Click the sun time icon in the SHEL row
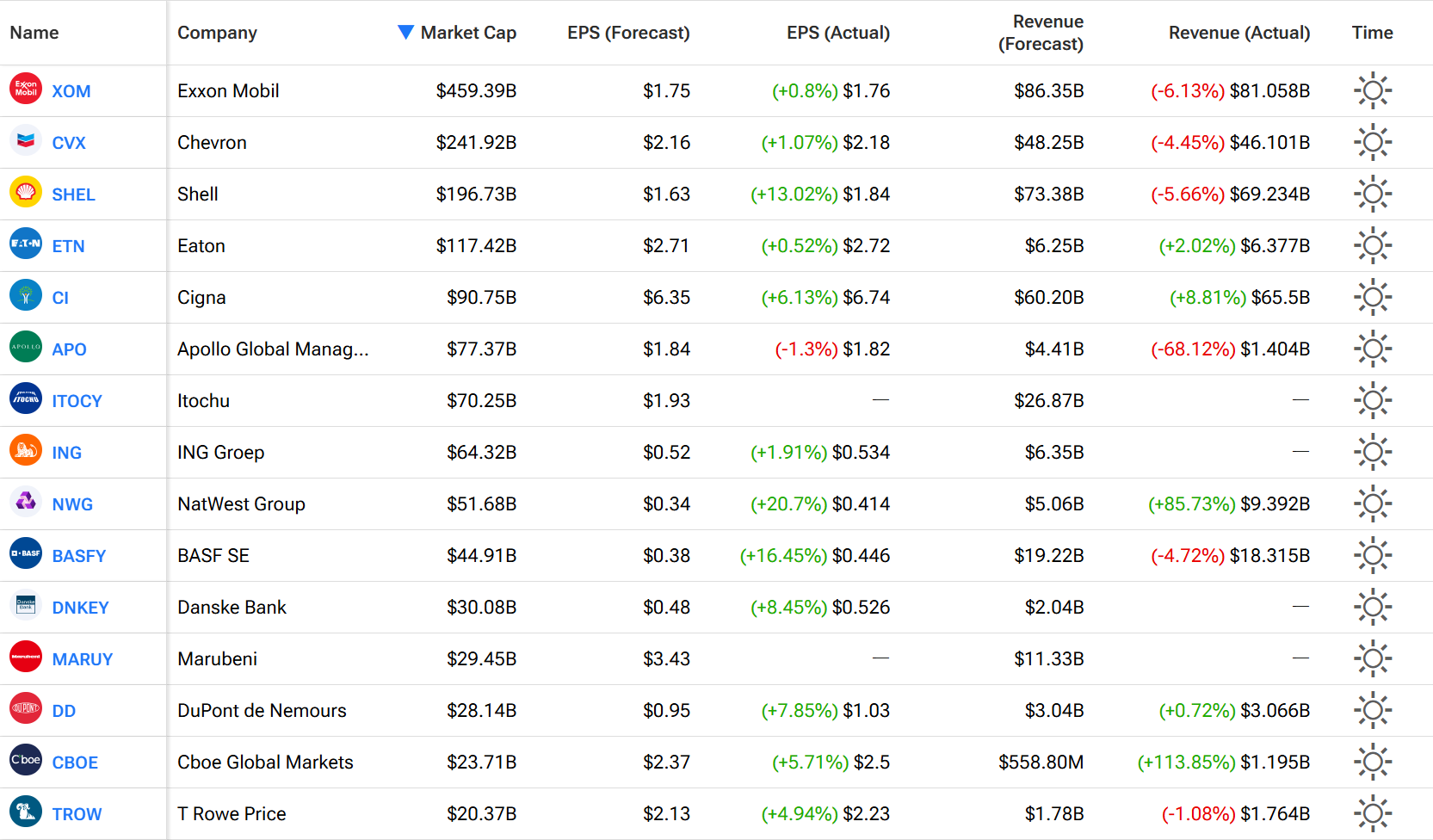Viewport: 1433px width, 840px height. coord(1373,194)
